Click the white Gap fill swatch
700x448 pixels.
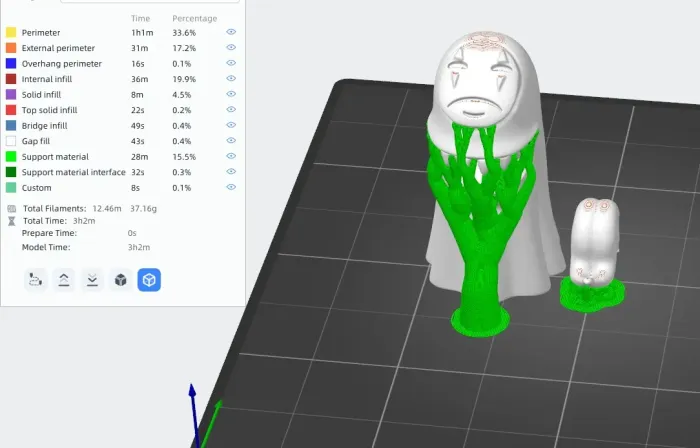(x=11, y=141)
